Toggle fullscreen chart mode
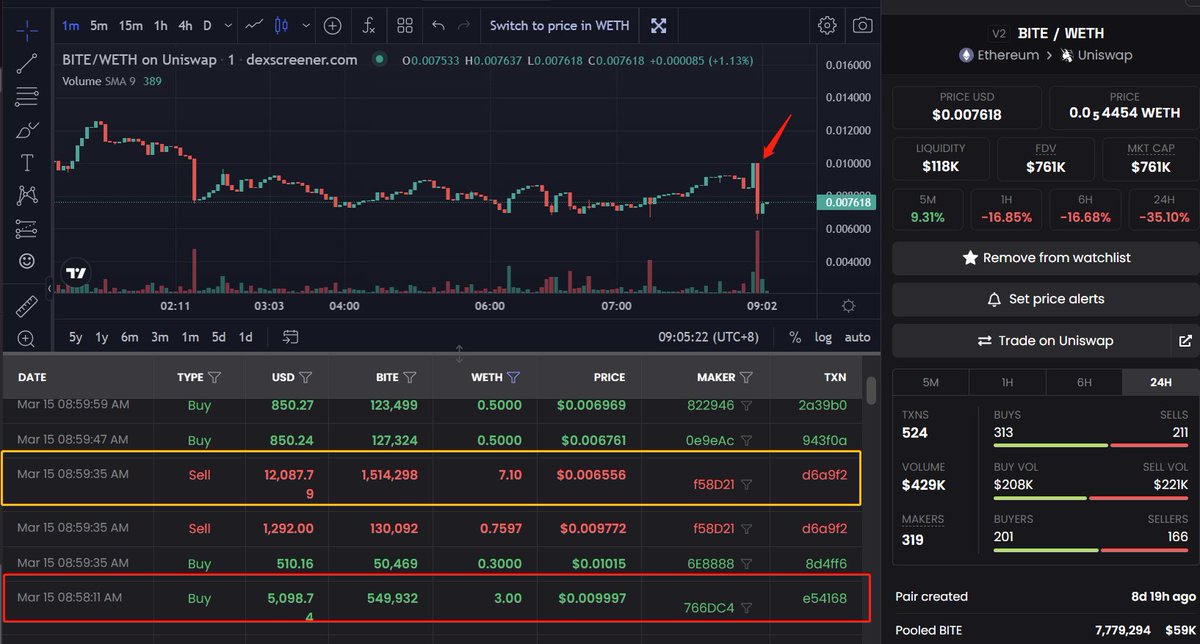The image size is (1200, 644). (658, 25)
